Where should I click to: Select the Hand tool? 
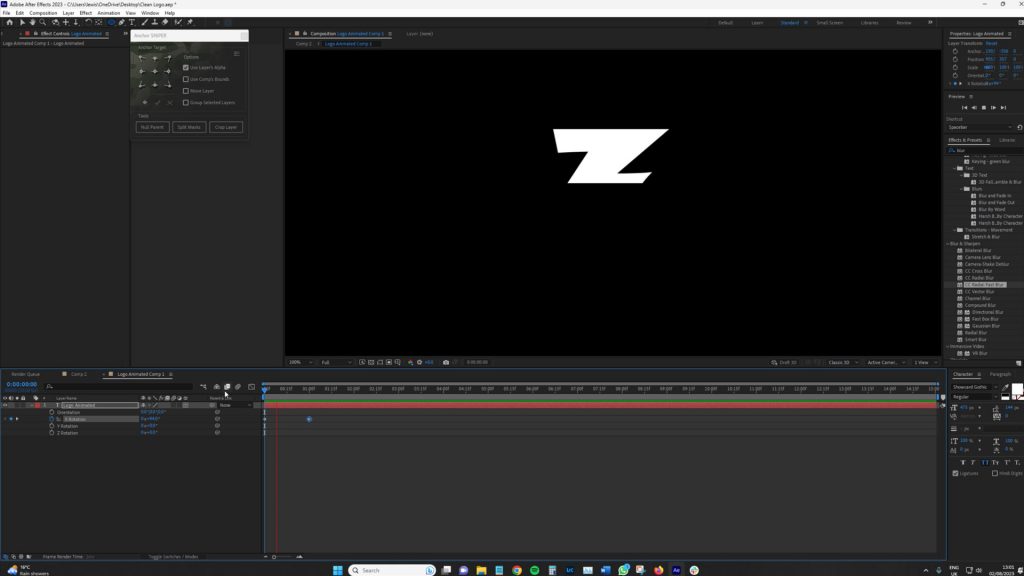pyautogui.click(x=32, y=22)
